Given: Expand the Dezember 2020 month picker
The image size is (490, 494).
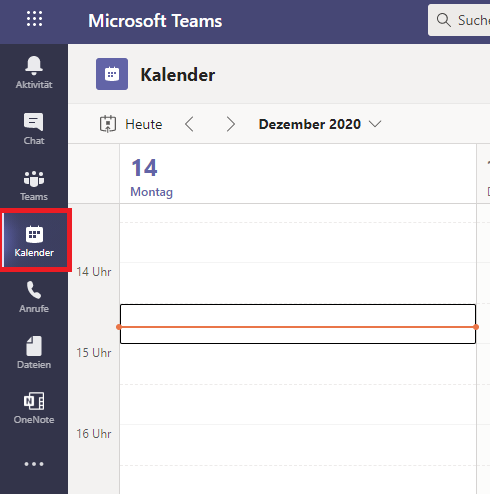Looking at the screenshot, I should click(x=320, y=124).
